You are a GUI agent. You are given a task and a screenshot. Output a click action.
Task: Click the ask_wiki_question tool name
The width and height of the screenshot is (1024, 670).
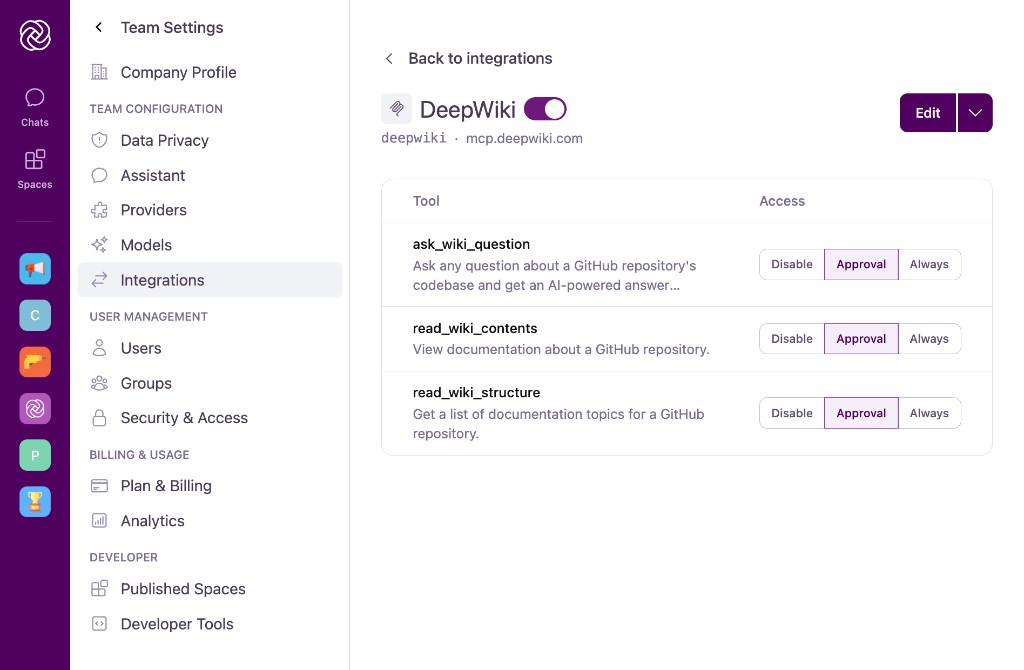coord(471,244)
